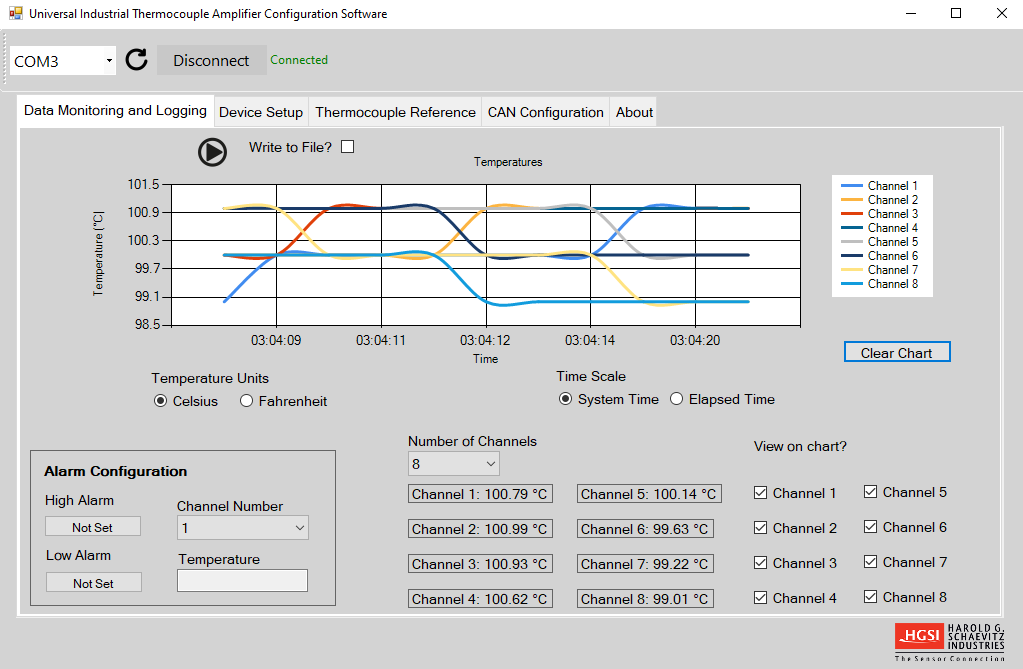Click the Clear Chart button
The height and width of the screenshot is (669, 1023).
pyautogui.click(x=896, y=352)
